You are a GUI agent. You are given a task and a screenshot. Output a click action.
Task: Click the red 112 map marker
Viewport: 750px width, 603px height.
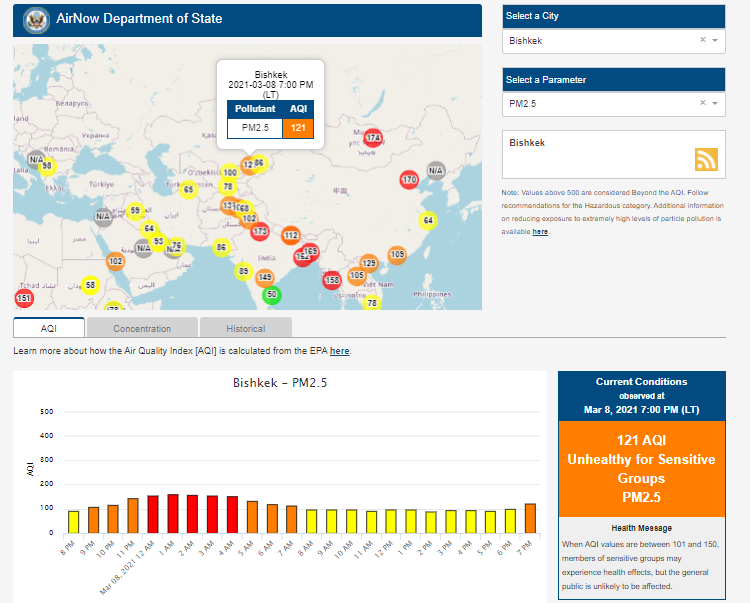tap(291, 235)
